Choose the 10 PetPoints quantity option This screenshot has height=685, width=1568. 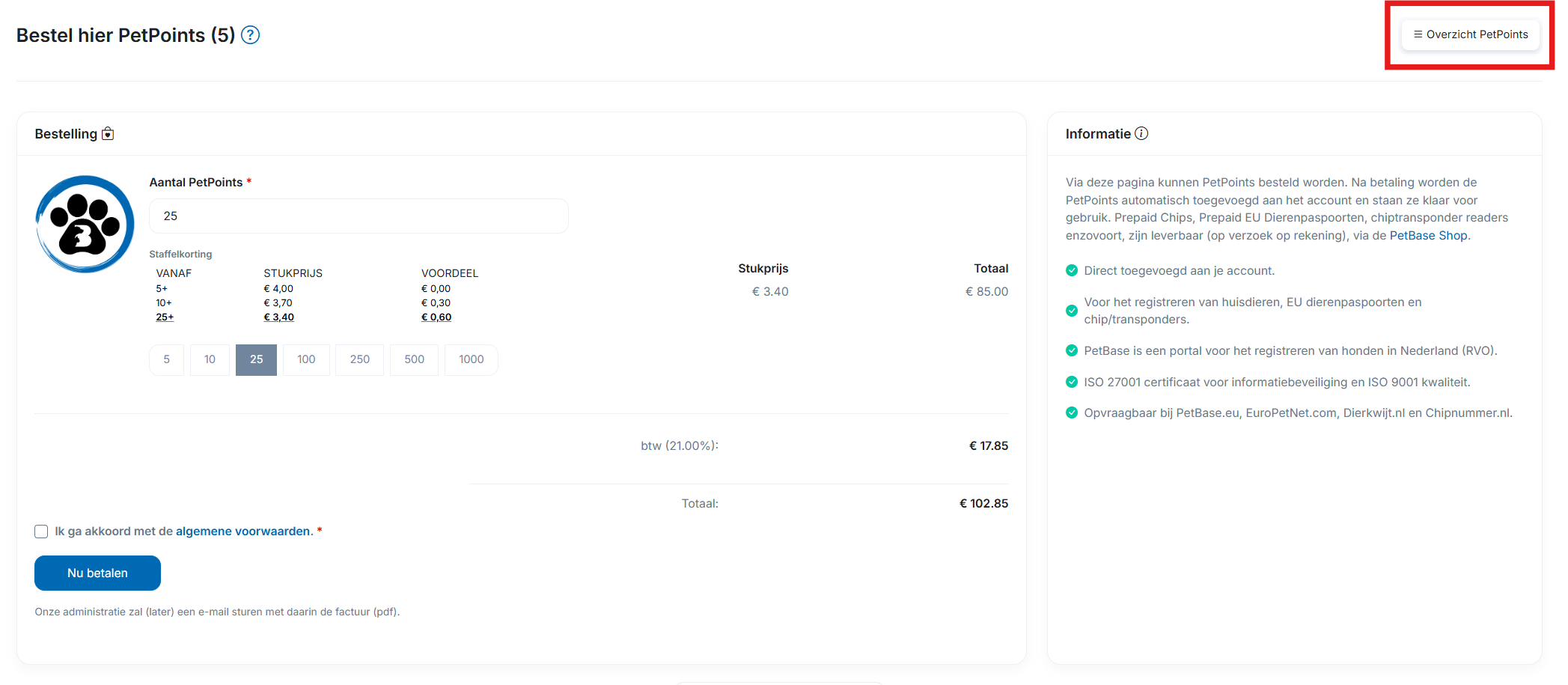point(210,360)
